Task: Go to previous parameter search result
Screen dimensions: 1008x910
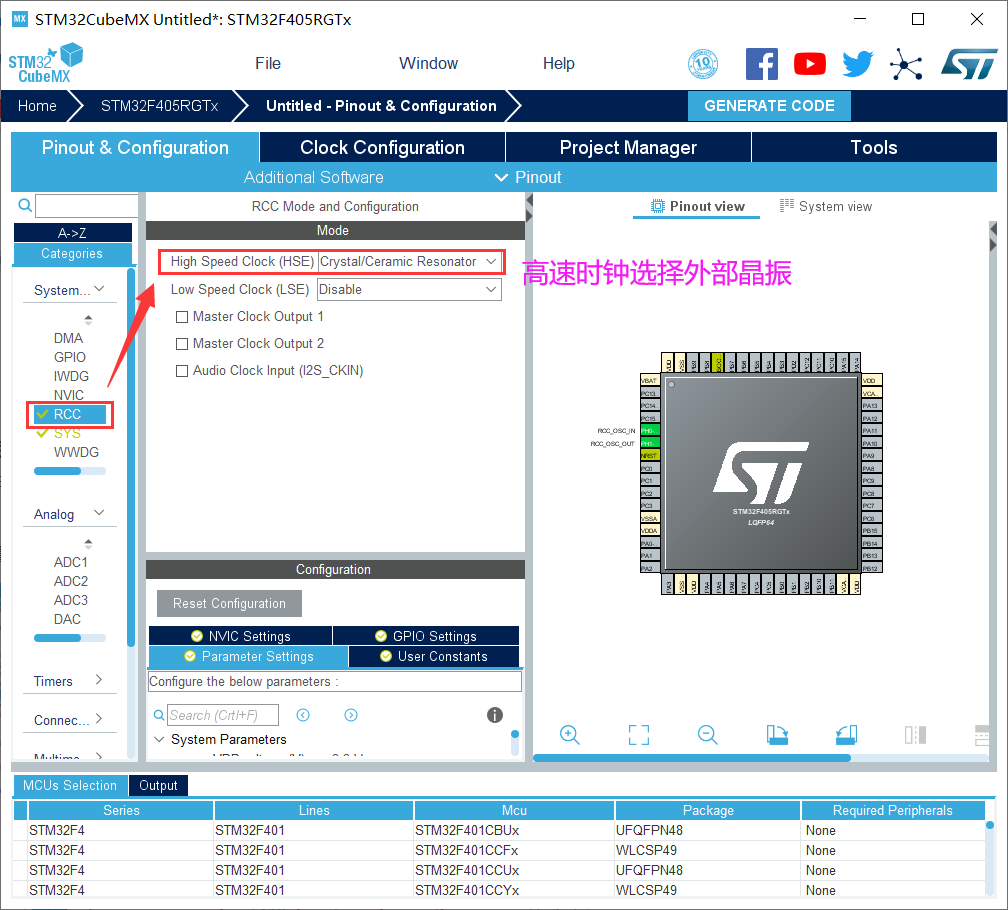Action: point(303,715)
